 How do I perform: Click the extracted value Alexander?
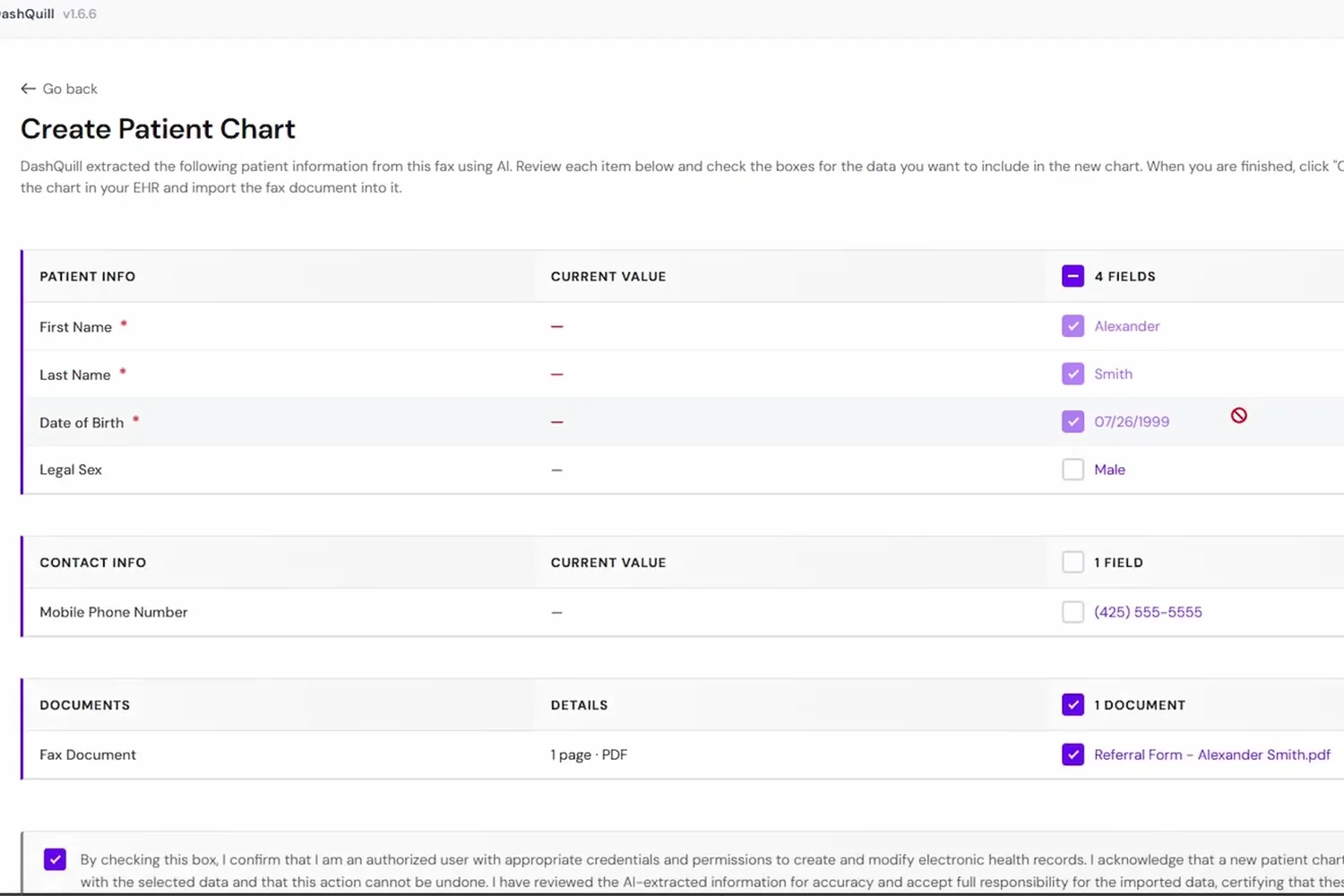pyautogui.click(x=1126, y=326)
